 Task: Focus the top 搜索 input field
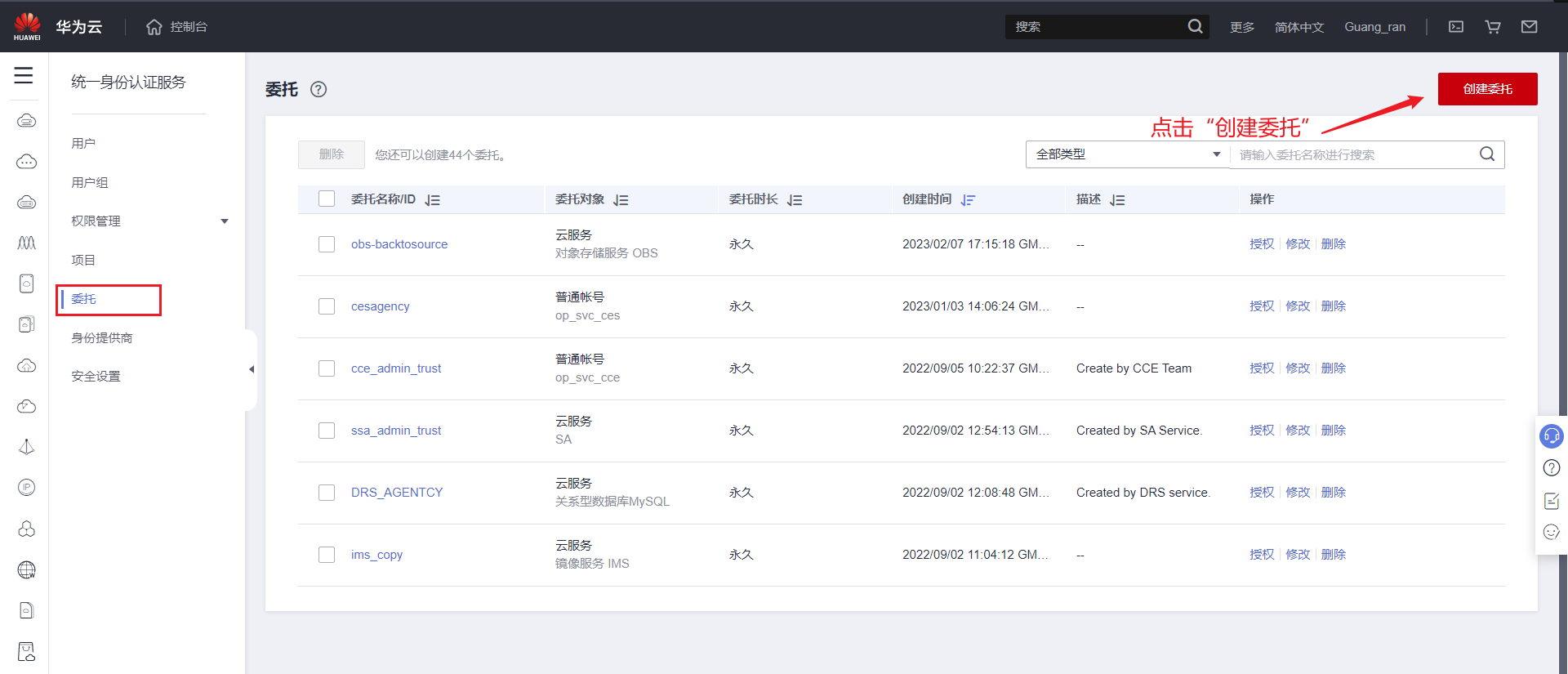1096,27
